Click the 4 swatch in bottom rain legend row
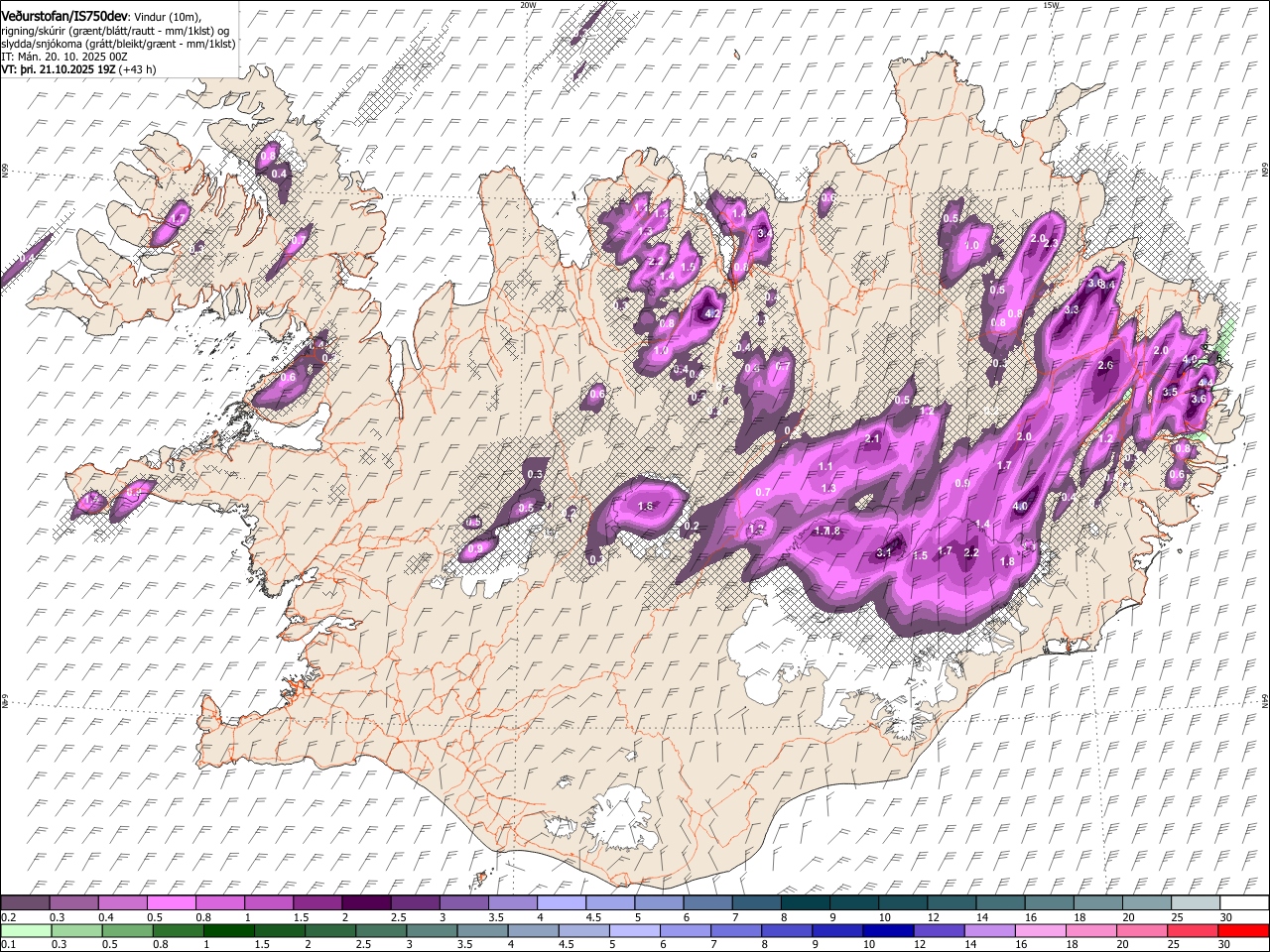The height and width of the screenshot is (952, 1270). click(x=533, y=930)
